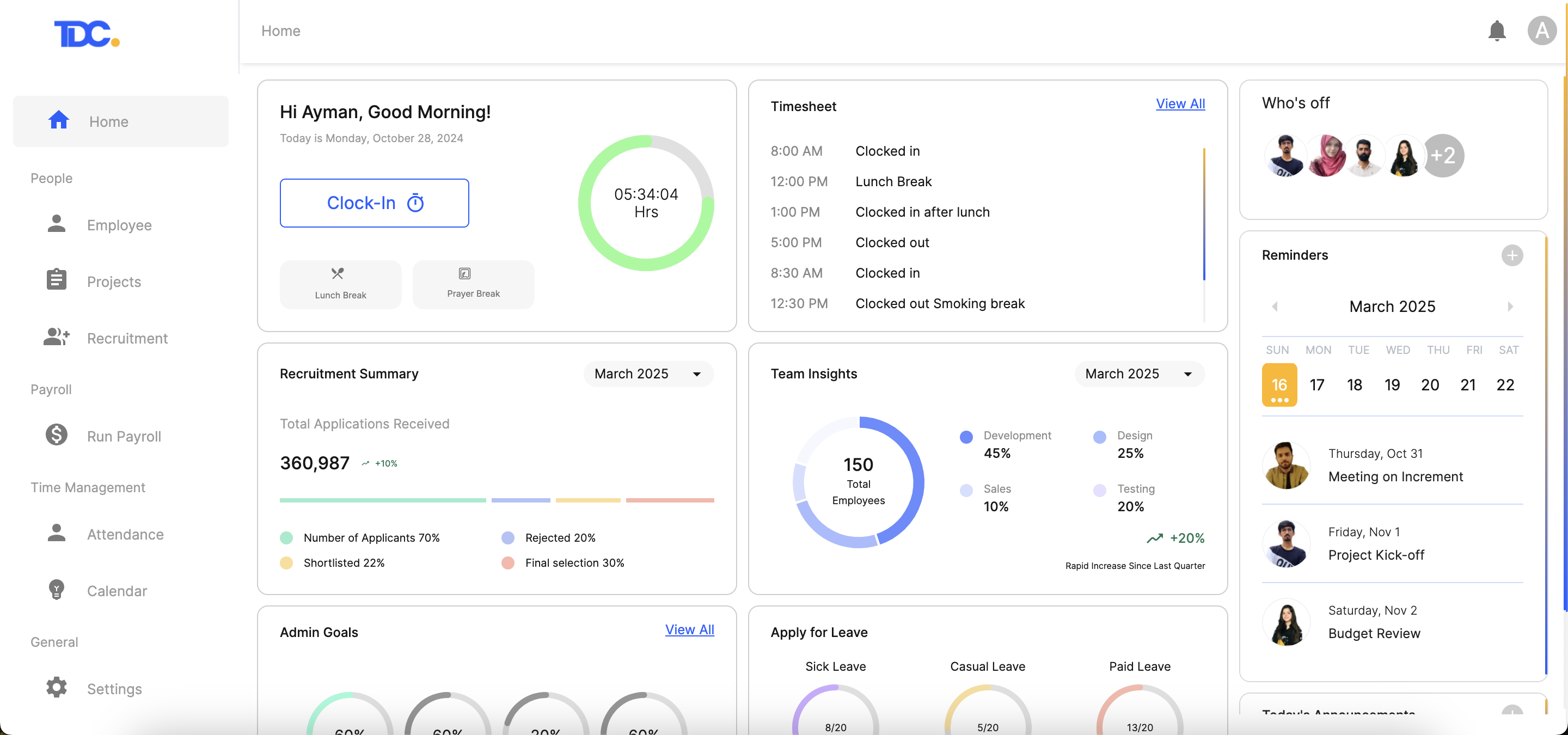Open Run Payroll from the sidebar
This screenshot has width=1568, height=735.
click(x=124, y=436)
